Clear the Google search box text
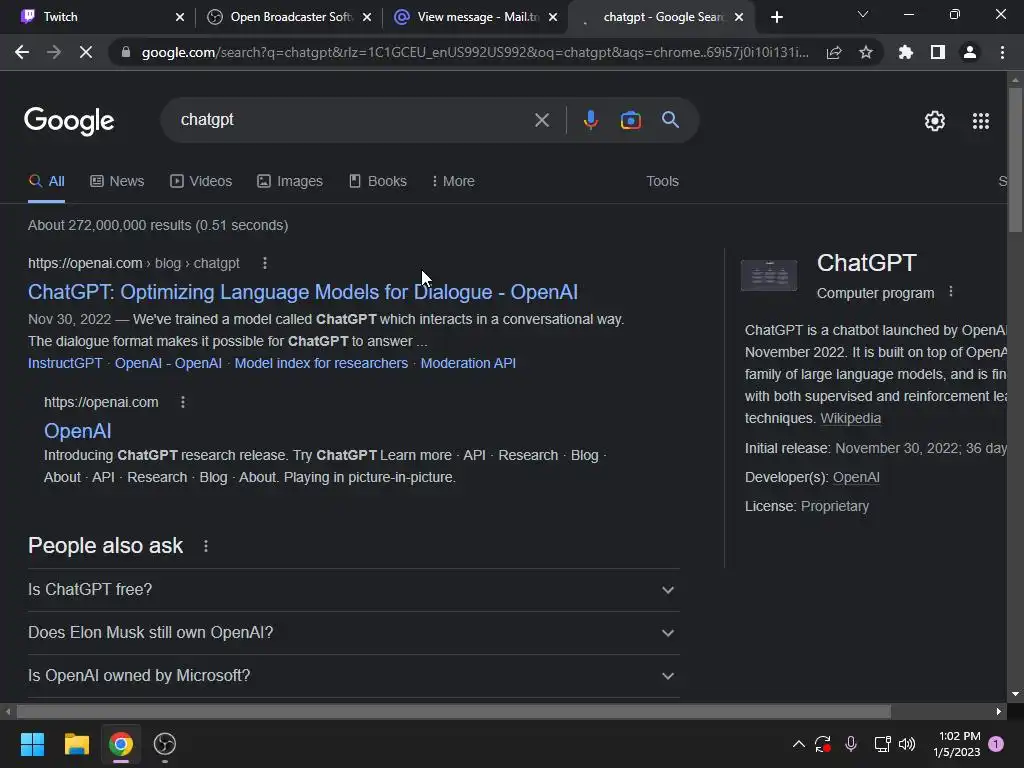Screen dimensions: 1024x768 pos(541,120)
